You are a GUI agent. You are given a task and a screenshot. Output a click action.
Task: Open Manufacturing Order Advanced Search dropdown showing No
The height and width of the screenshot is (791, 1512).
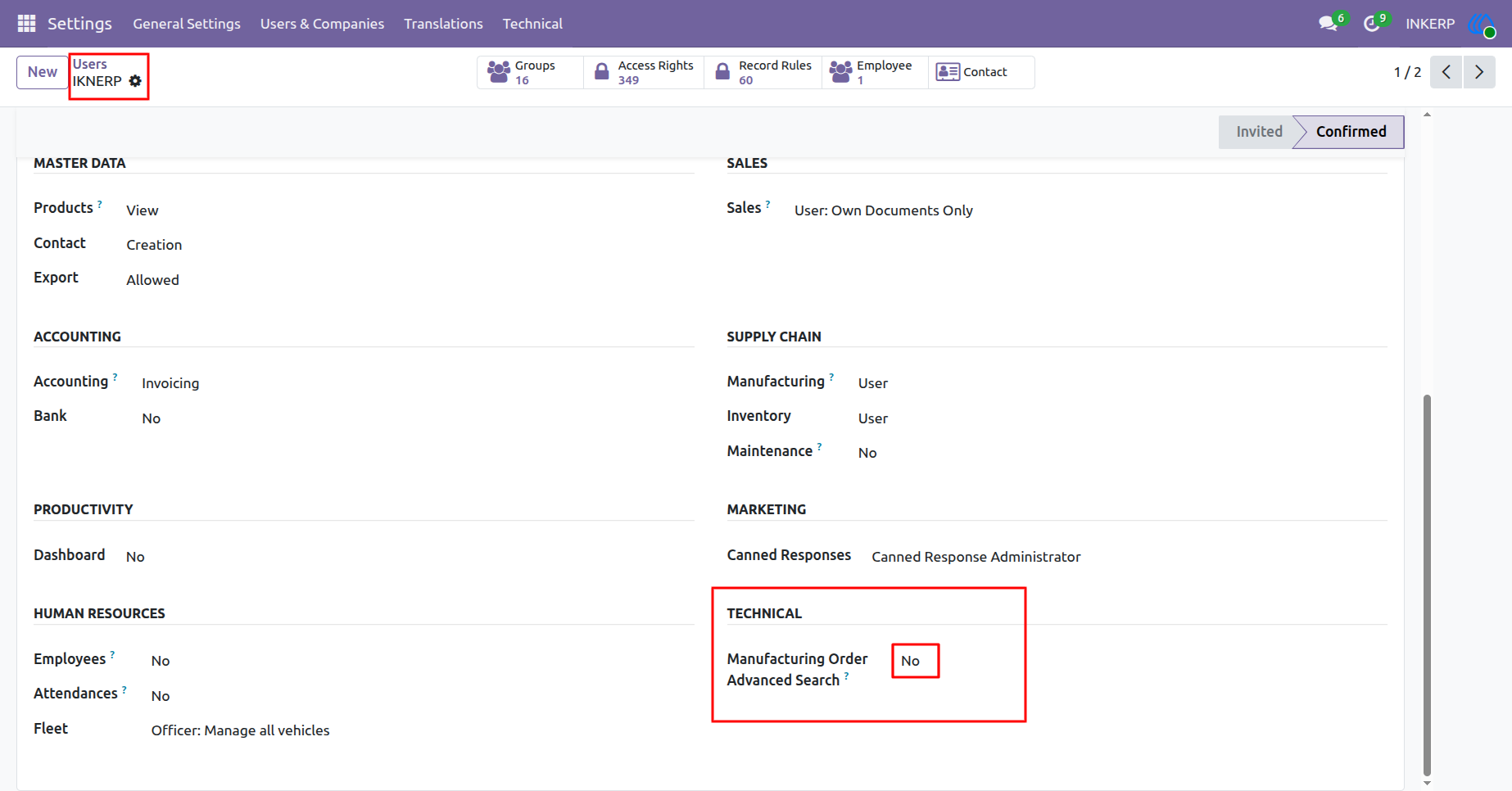point(911,661)
